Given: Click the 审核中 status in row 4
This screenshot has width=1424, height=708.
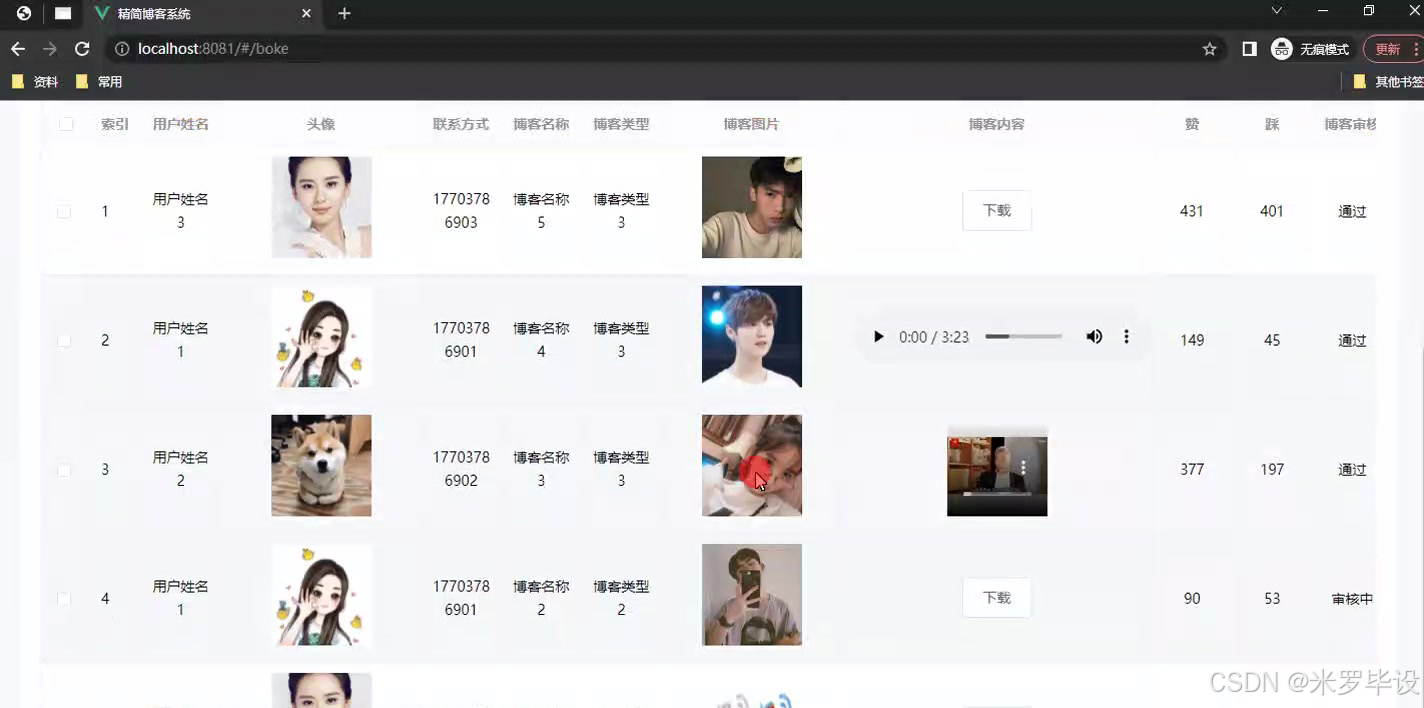Looking at the screenshot, I should pos(1352,599).
